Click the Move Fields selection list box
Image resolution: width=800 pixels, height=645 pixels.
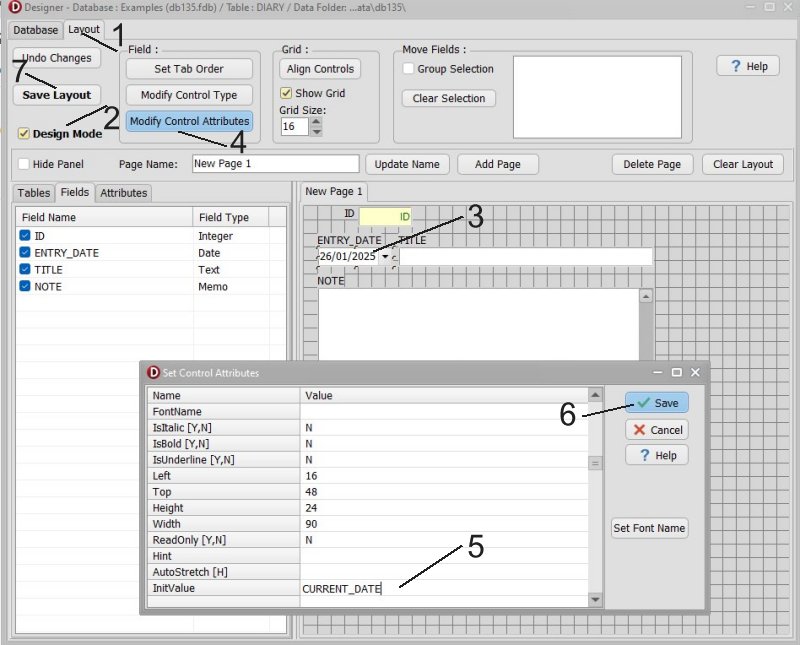(597, 97)
